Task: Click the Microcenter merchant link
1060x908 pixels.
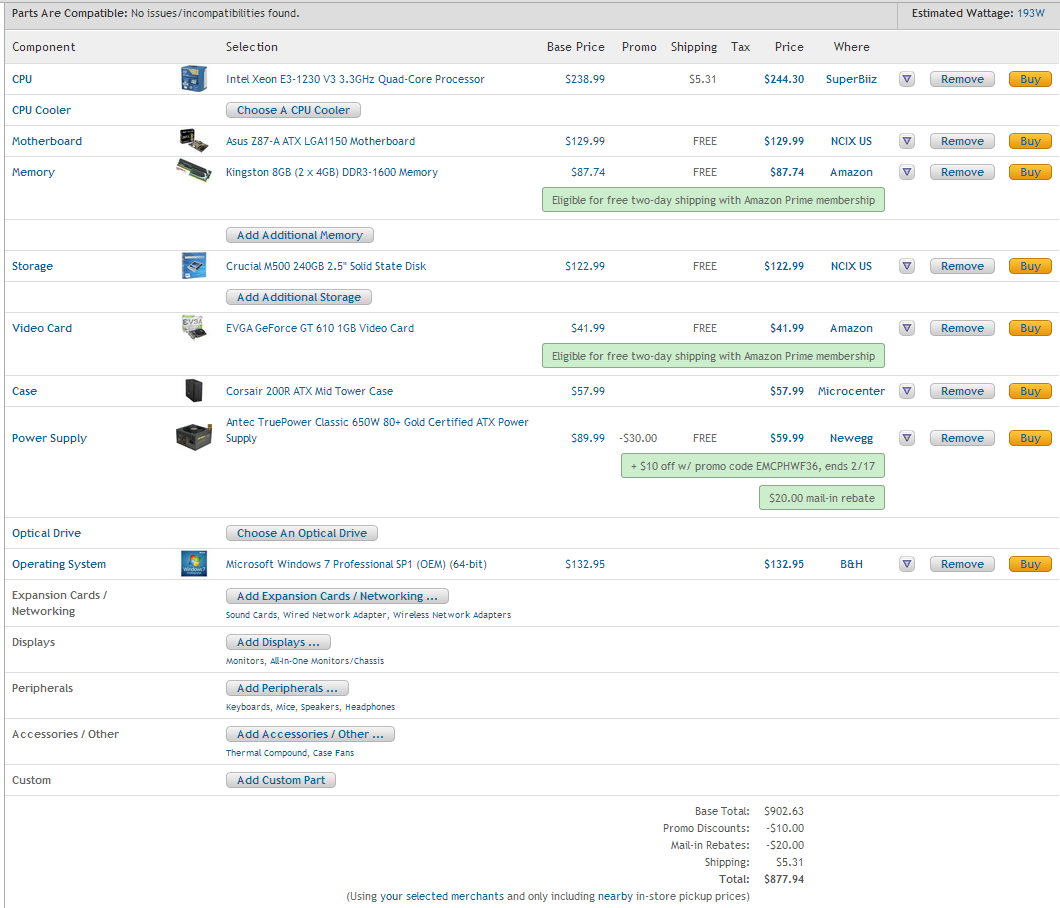Action: click(851, 391)
